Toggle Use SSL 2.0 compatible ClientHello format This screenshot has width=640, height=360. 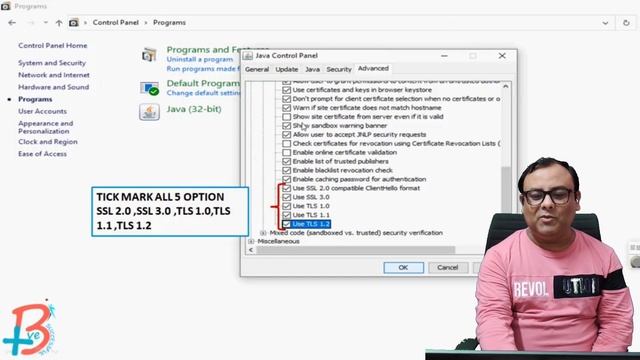coord(287,188)
